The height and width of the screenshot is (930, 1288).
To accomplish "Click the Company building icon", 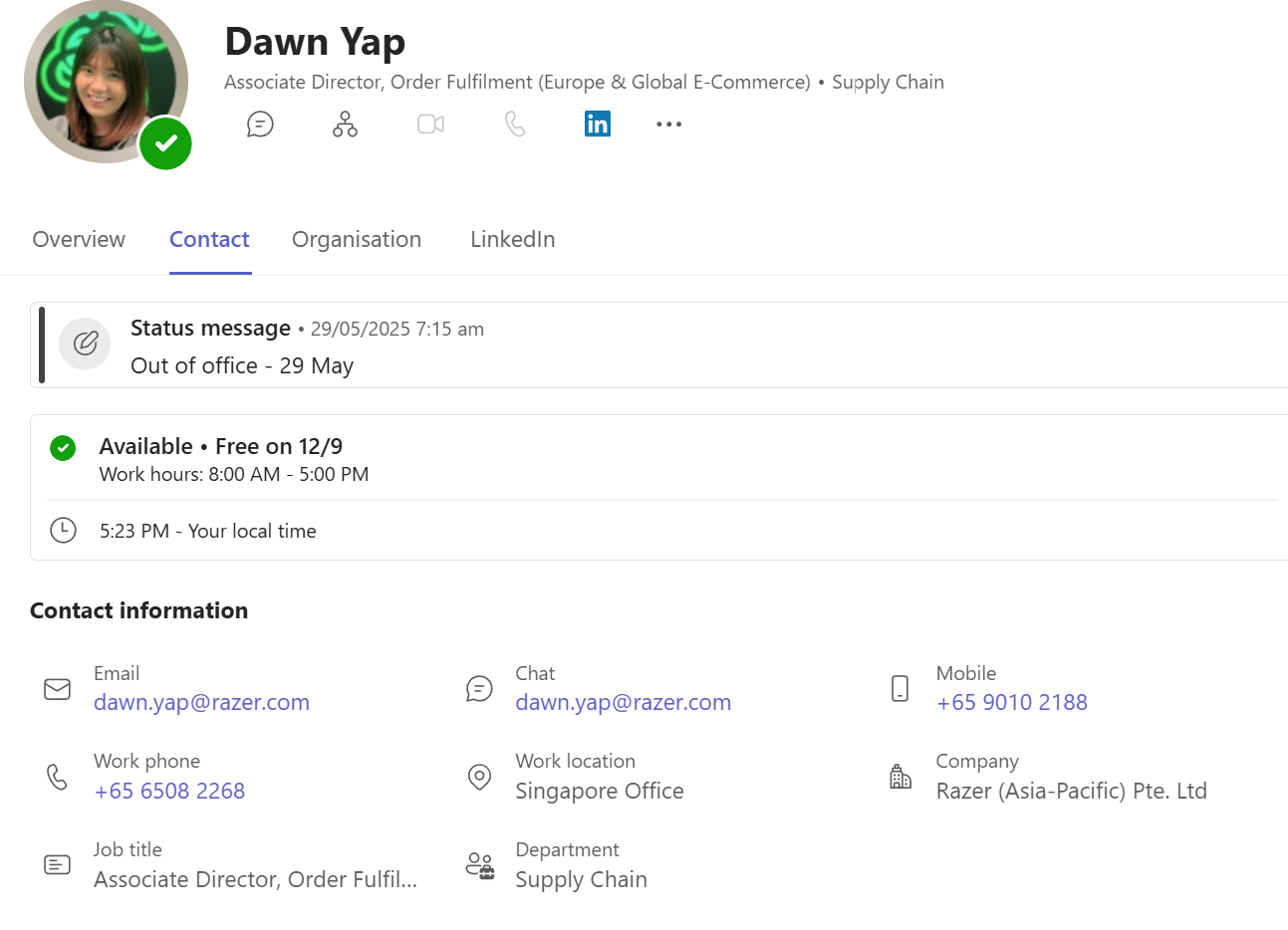I will [901, 777].
